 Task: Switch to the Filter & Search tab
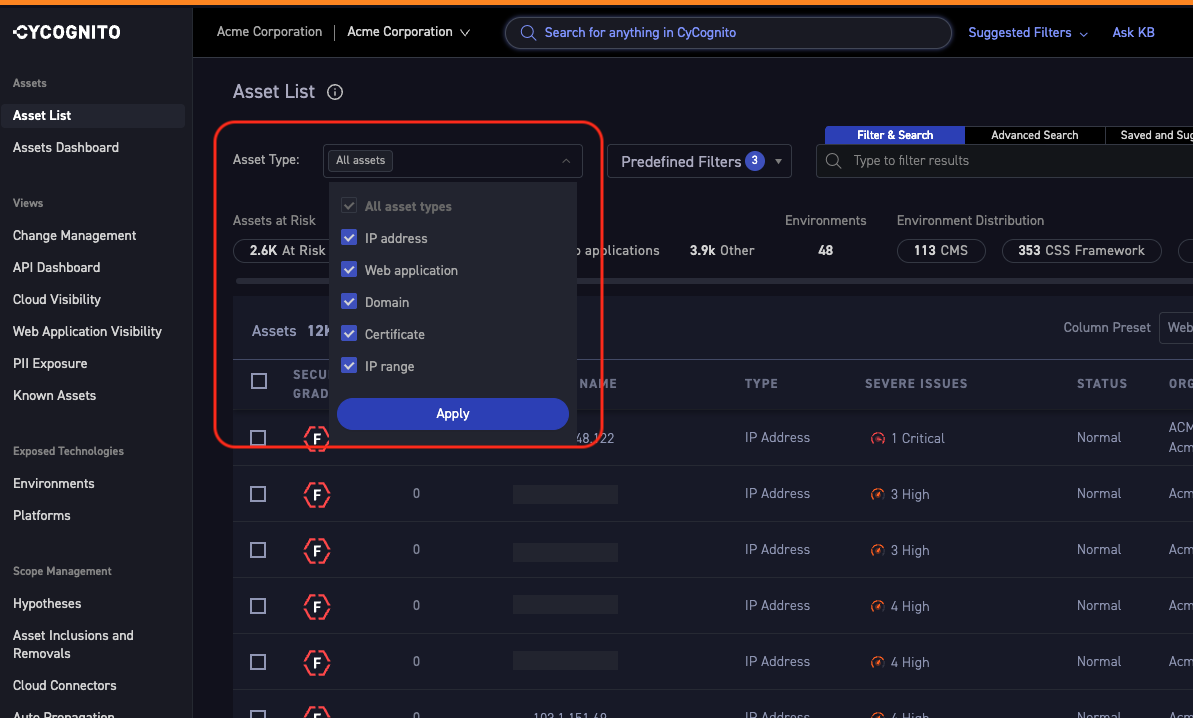tap(895, 135)
